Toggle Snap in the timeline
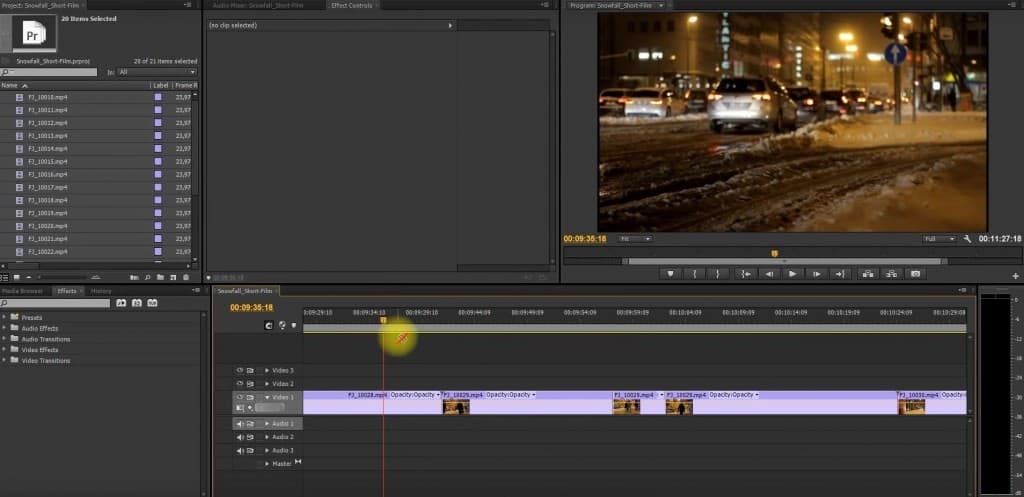 pos(268,325)
